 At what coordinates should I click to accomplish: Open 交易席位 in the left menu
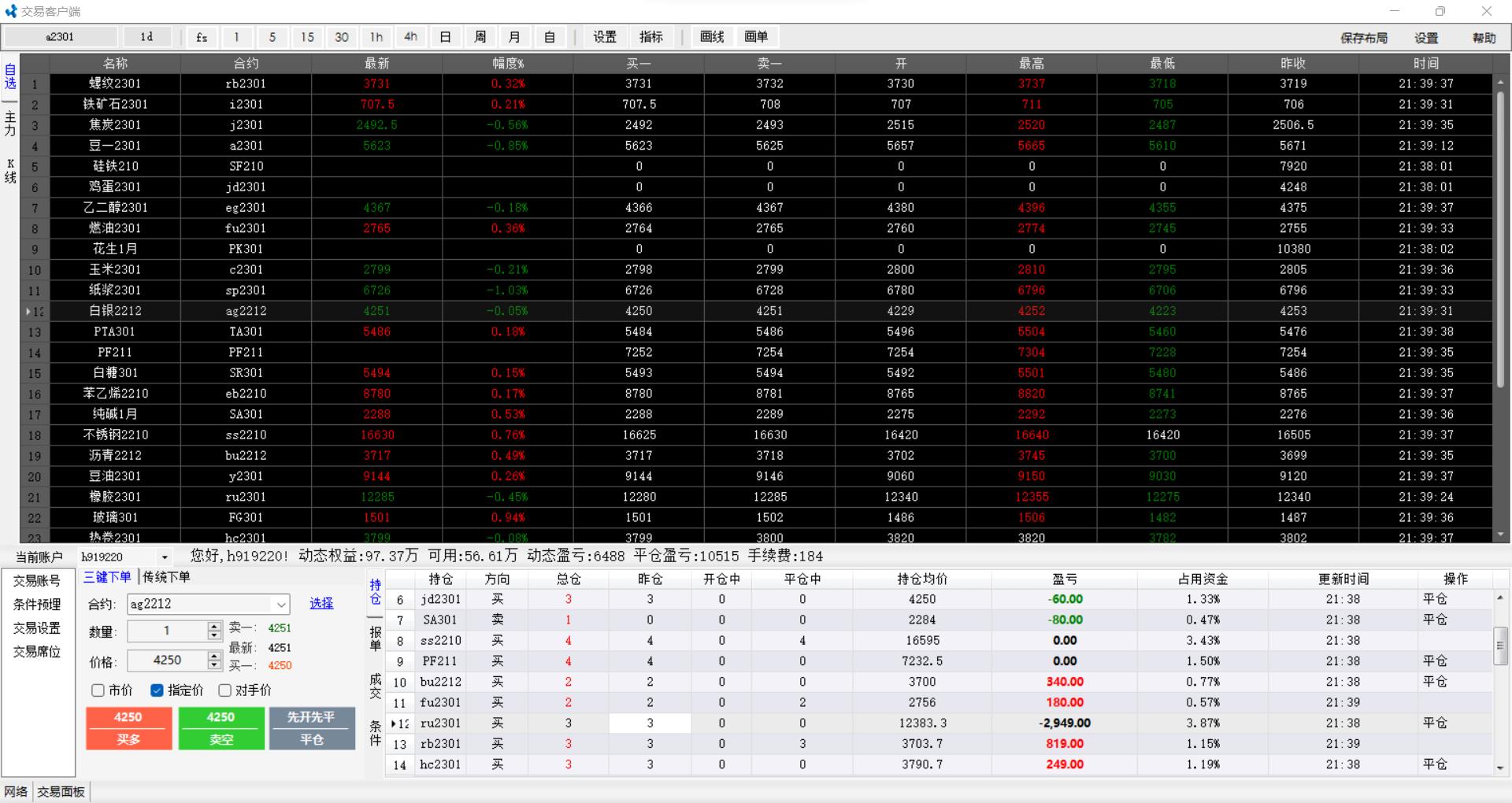click(x=37, y=652)
